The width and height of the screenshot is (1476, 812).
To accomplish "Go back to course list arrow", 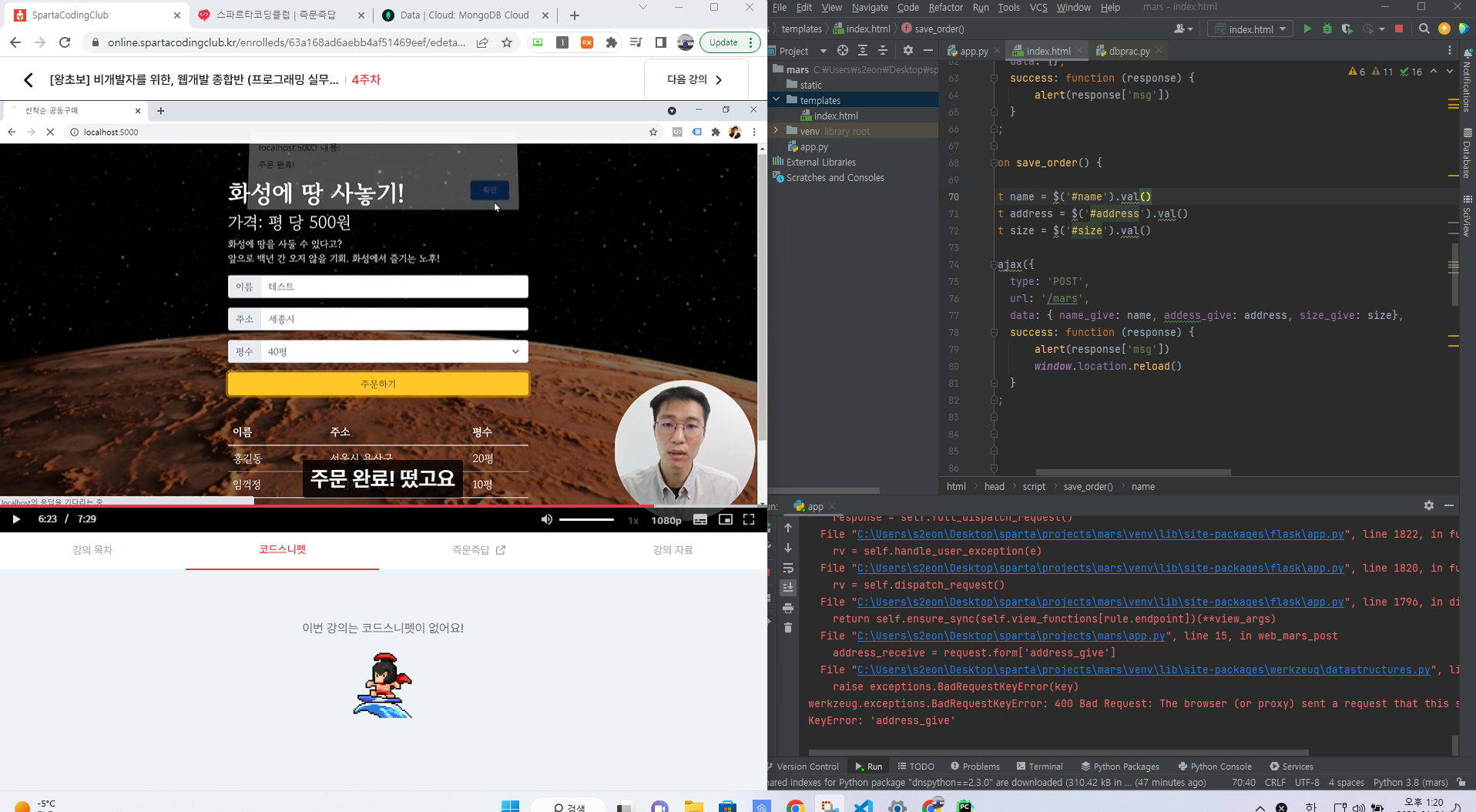I will coord(29,79).
